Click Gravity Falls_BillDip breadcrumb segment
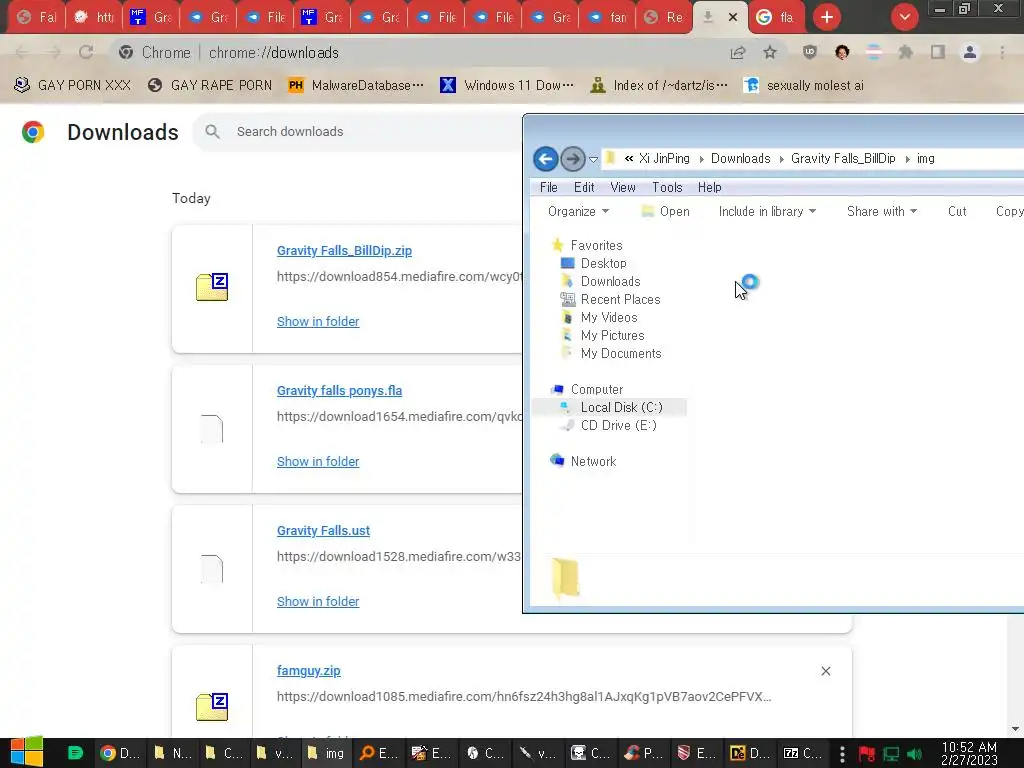The width and height of the screenshot is (1024, 768). 843,159
